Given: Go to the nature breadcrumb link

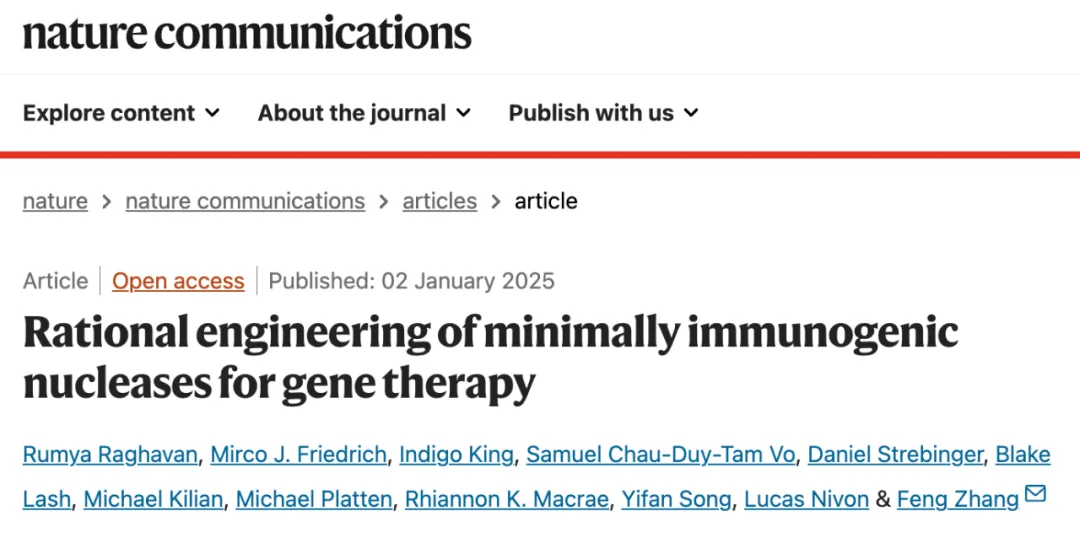Looking at the screenshot, I should click(55, 201).
